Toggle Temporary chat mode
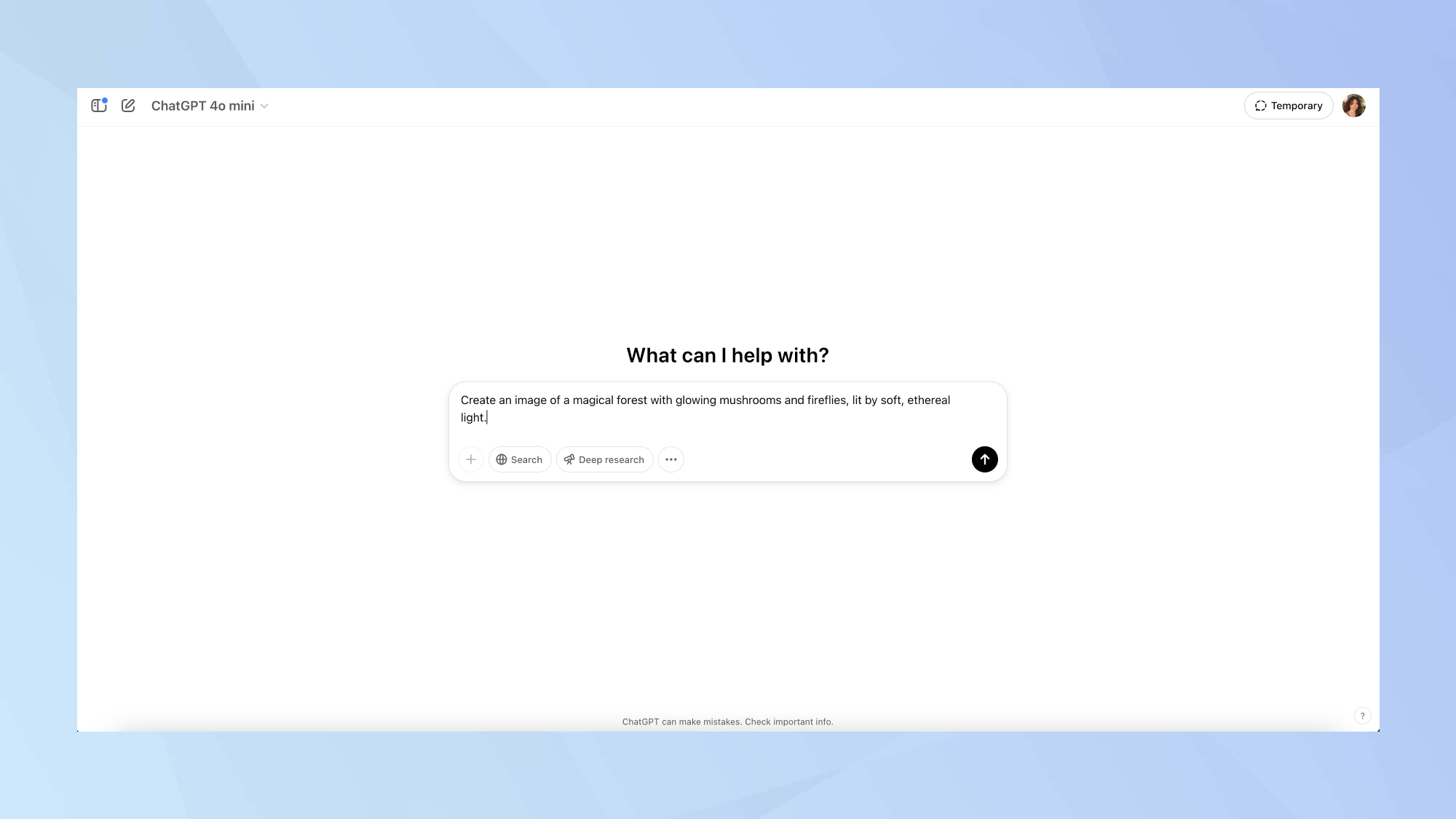This screenshot has width=1456, height=819. (1289, 106)
